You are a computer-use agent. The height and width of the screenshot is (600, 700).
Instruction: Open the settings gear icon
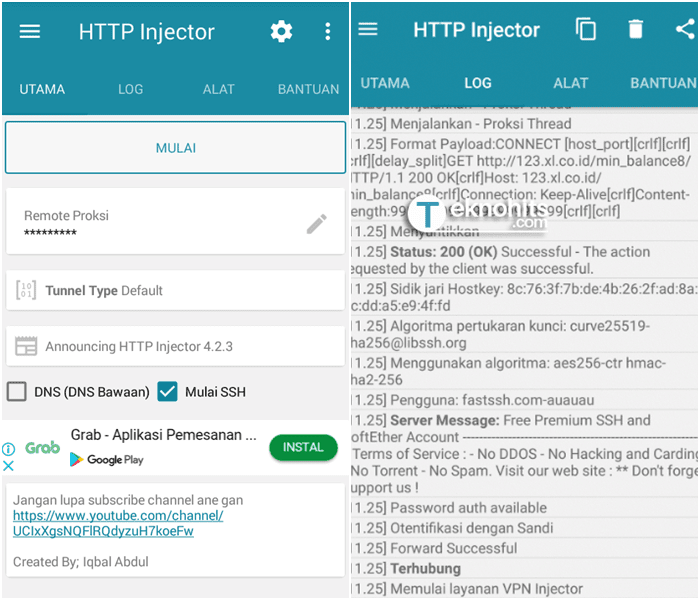point(281,32)
